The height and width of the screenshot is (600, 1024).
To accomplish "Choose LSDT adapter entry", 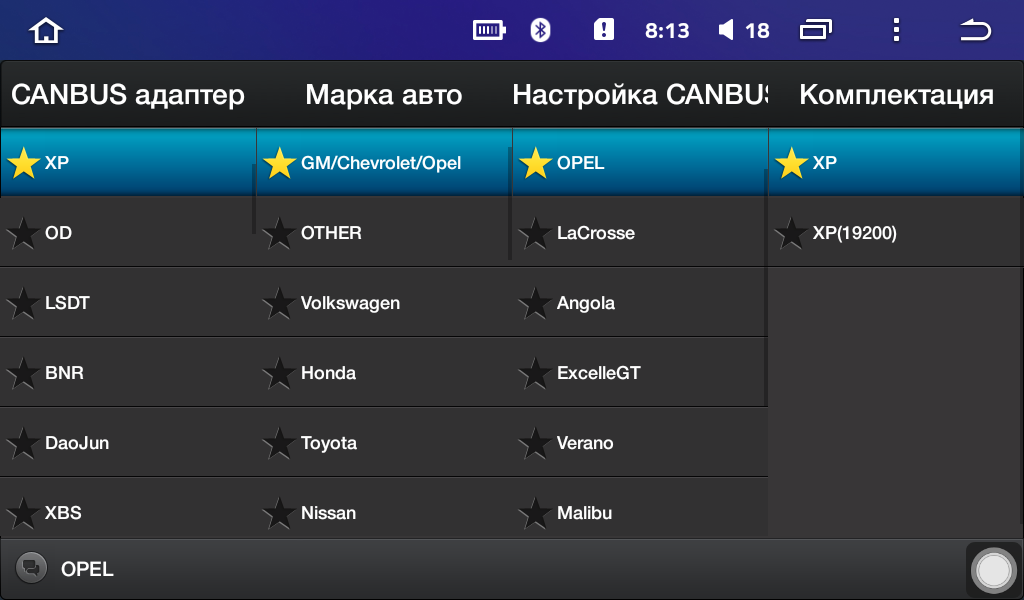I will point(128,302).
